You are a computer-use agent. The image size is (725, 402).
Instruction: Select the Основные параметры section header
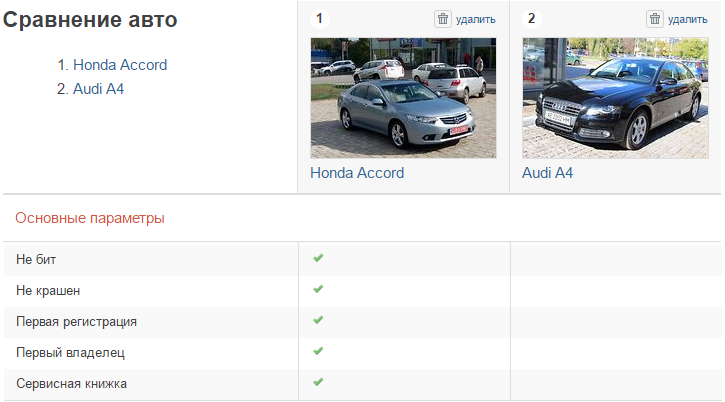click(x=90, y=218)
